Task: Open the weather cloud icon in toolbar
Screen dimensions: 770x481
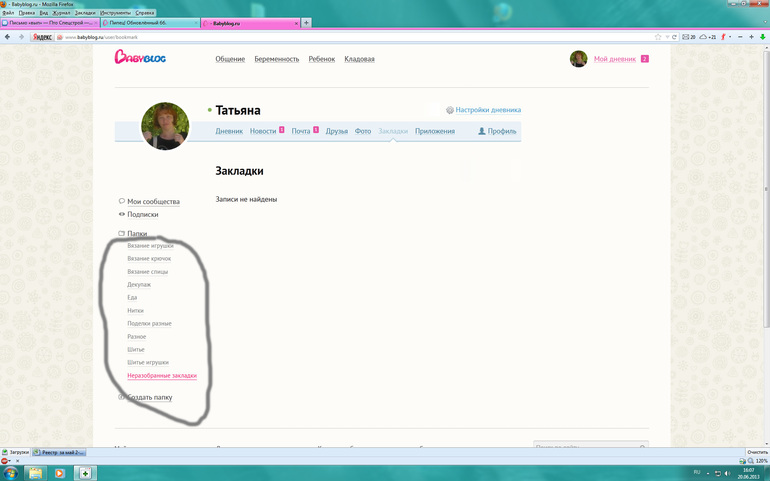Action: click(706, 37)
